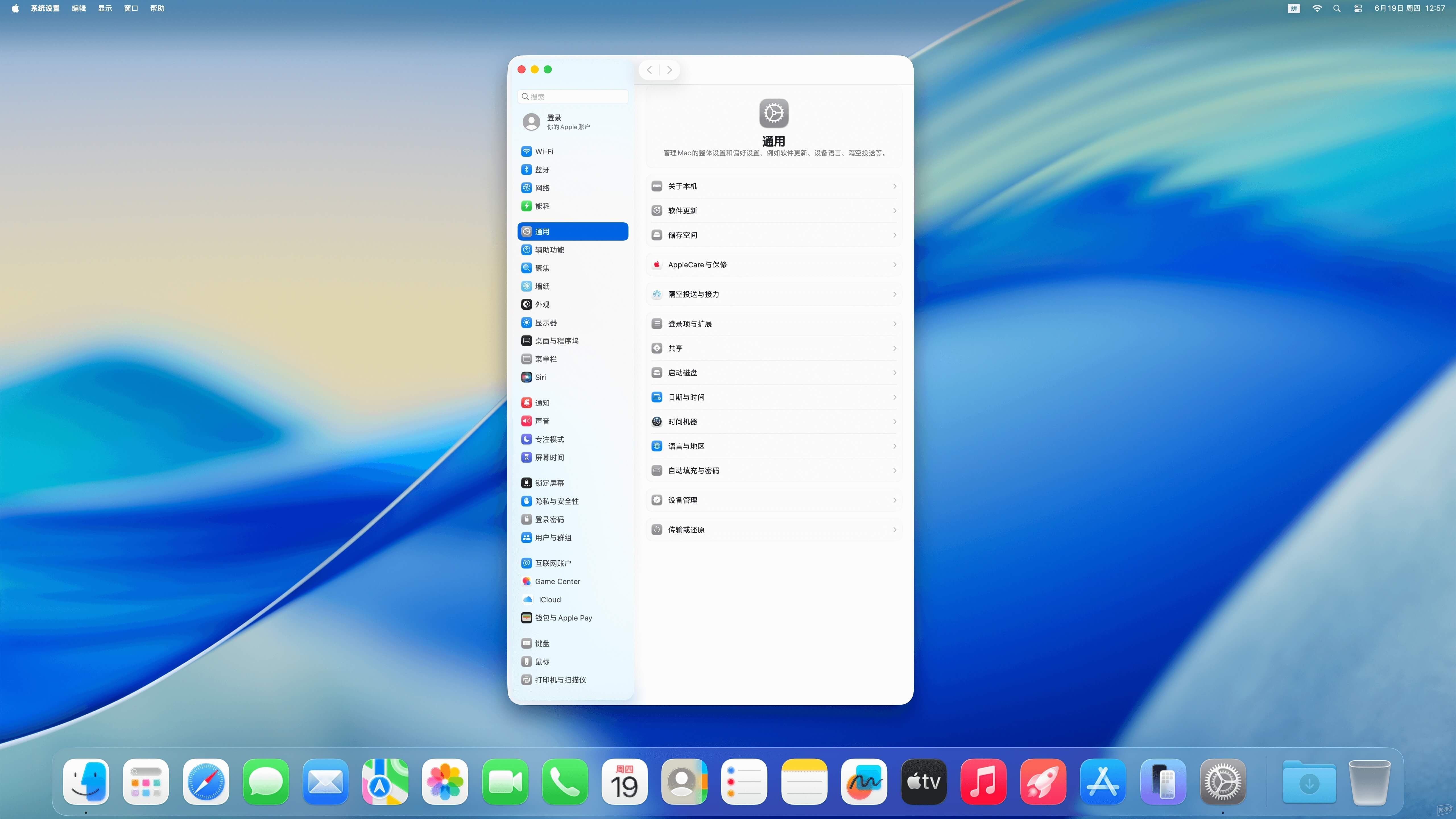The image size is (1456, 819).
Task: Go forward with toolbar forward arrow
Action: click(669, 70)
